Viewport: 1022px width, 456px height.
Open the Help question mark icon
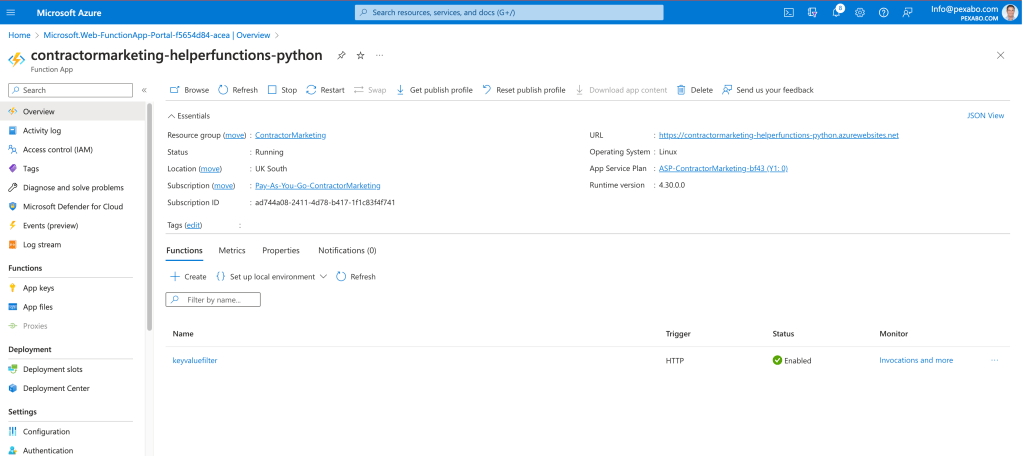pyautogui.click(x=883, y=12)
